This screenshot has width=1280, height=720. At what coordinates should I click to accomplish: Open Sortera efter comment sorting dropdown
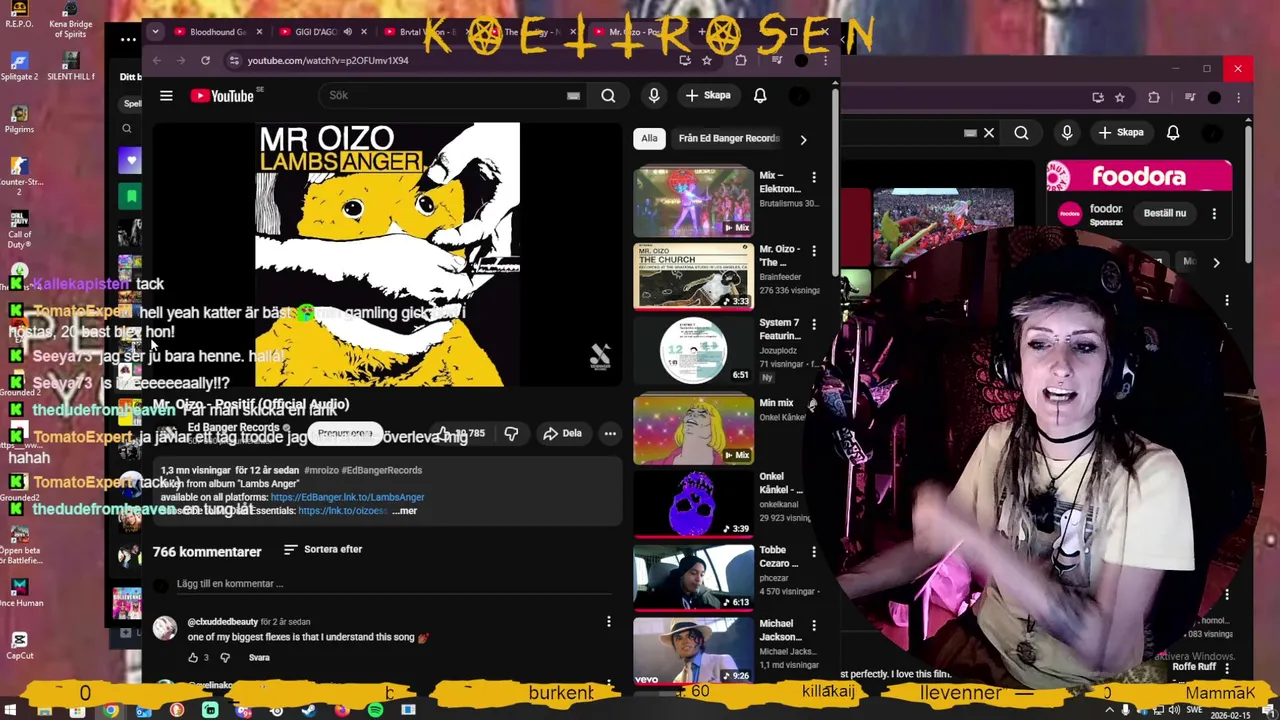pyautogui.click(x=323, y=549)
